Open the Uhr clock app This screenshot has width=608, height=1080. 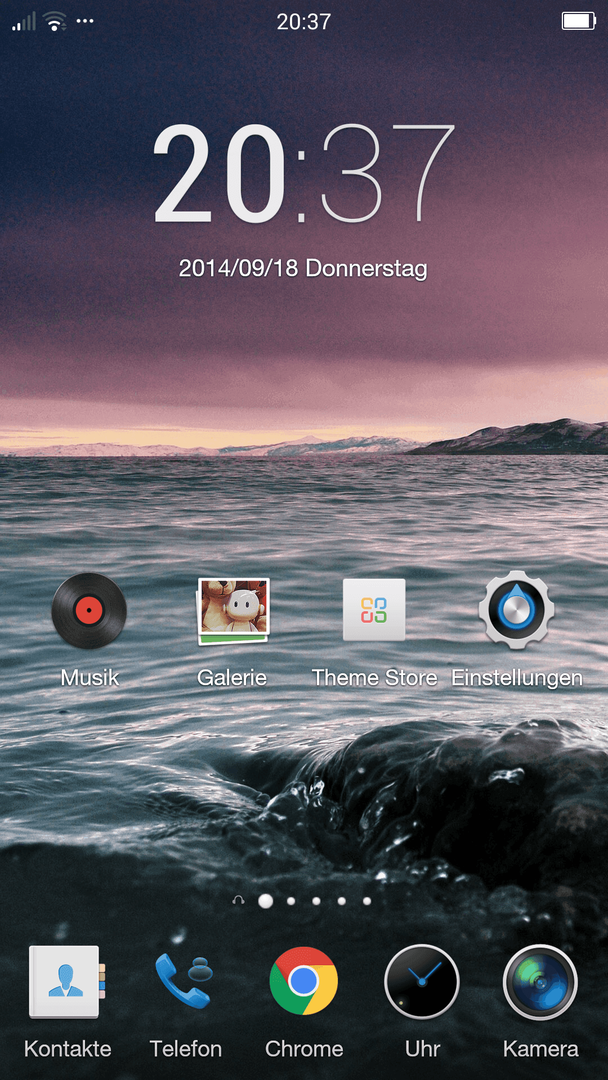pyautogui.click(x=421, y=982)
